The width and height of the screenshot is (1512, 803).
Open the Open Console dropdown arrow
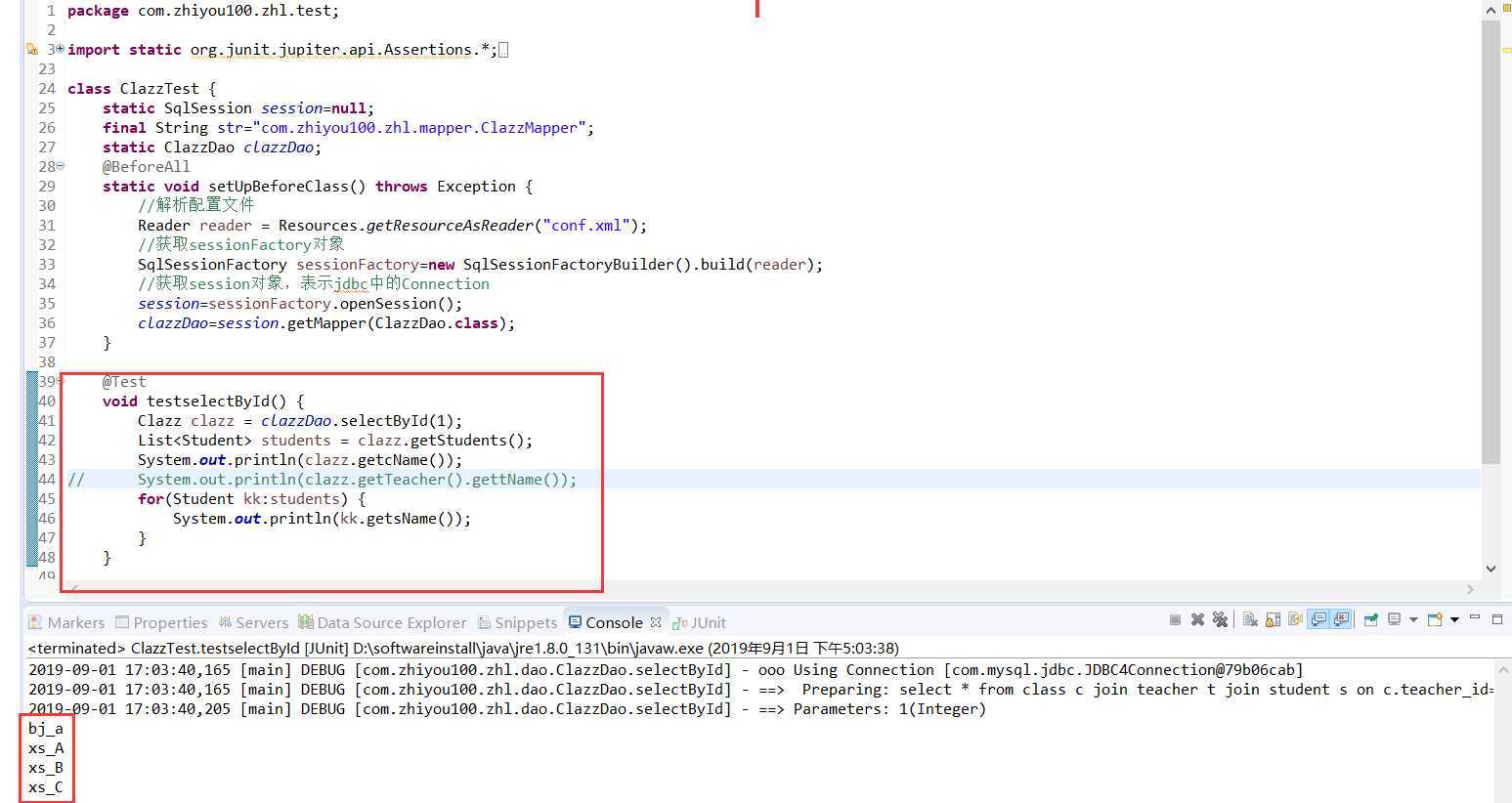(x=1454, y=619)
